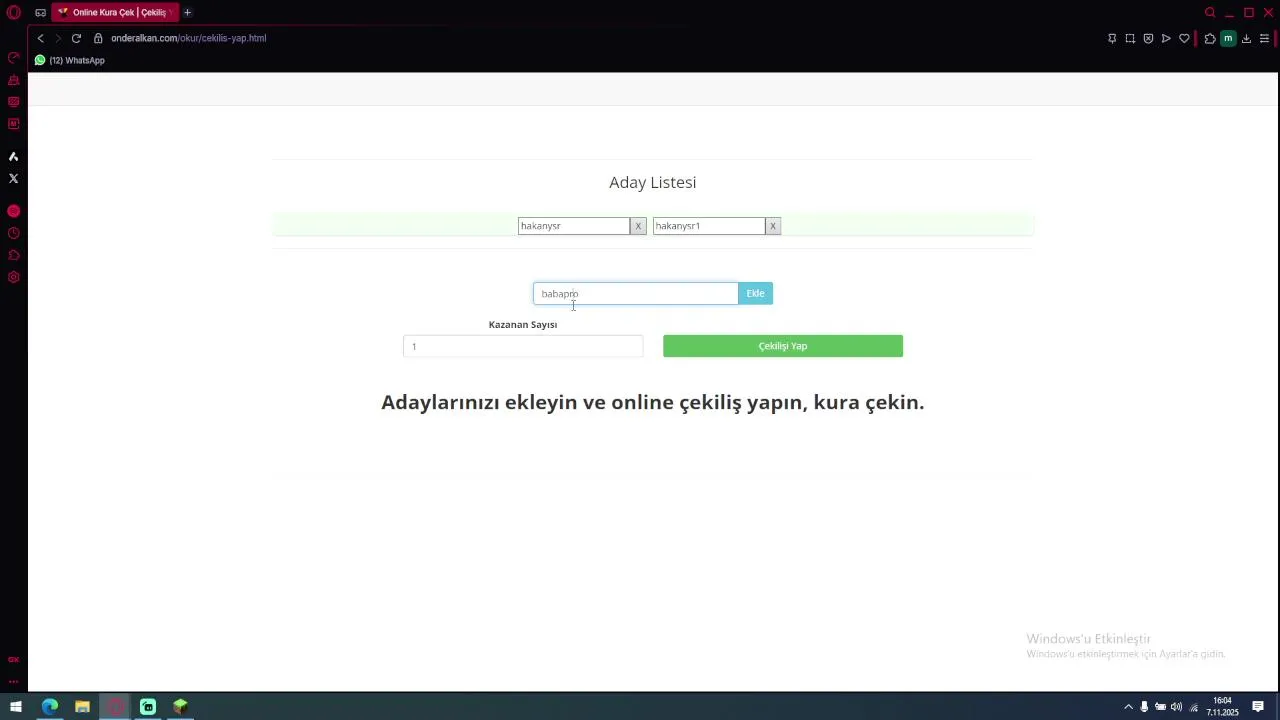The width and height of the screenshot is (1280, 720).
Task: Click the hakanysr candidate field
Action: click(574, 226)
